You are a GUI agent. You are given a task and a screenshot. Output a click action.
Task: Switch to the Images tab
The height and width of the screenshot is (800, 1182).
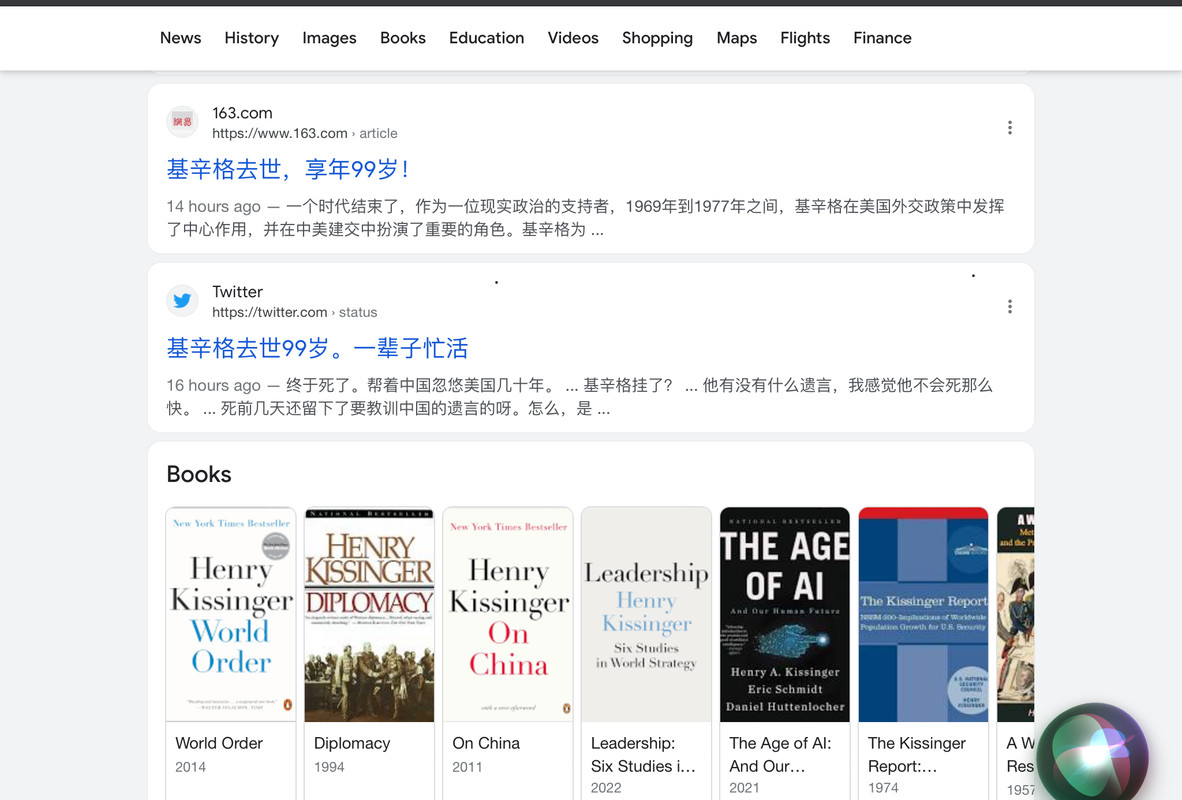(x=329, y=38)
